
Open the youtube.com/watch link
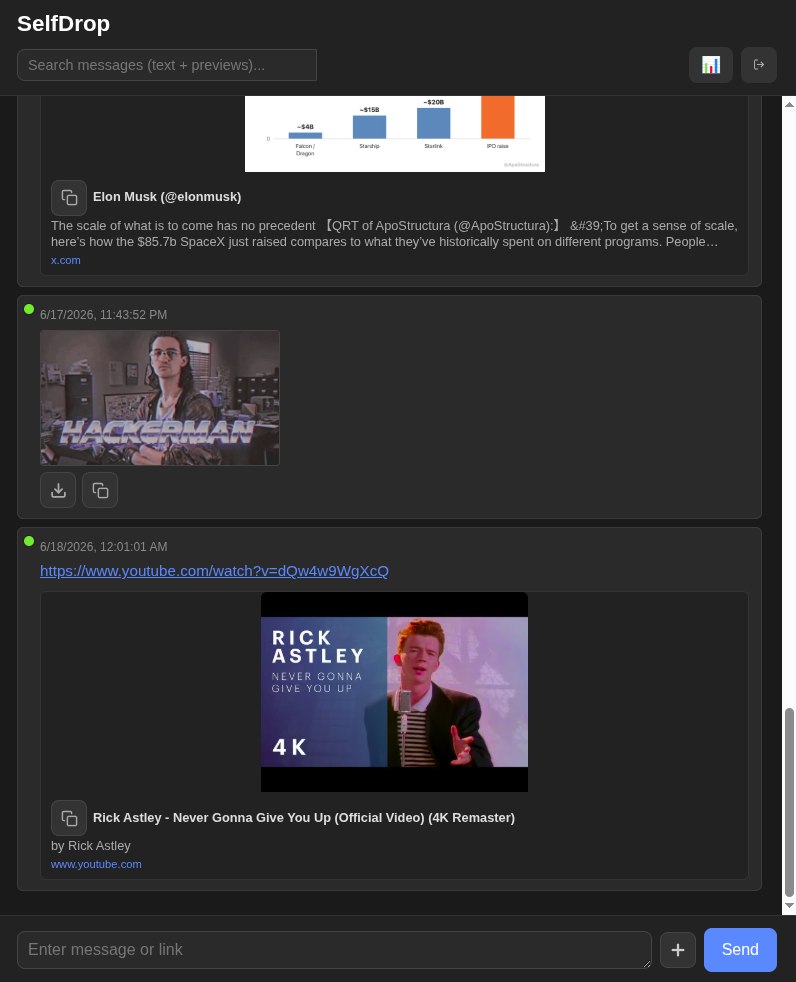[214, 571]
